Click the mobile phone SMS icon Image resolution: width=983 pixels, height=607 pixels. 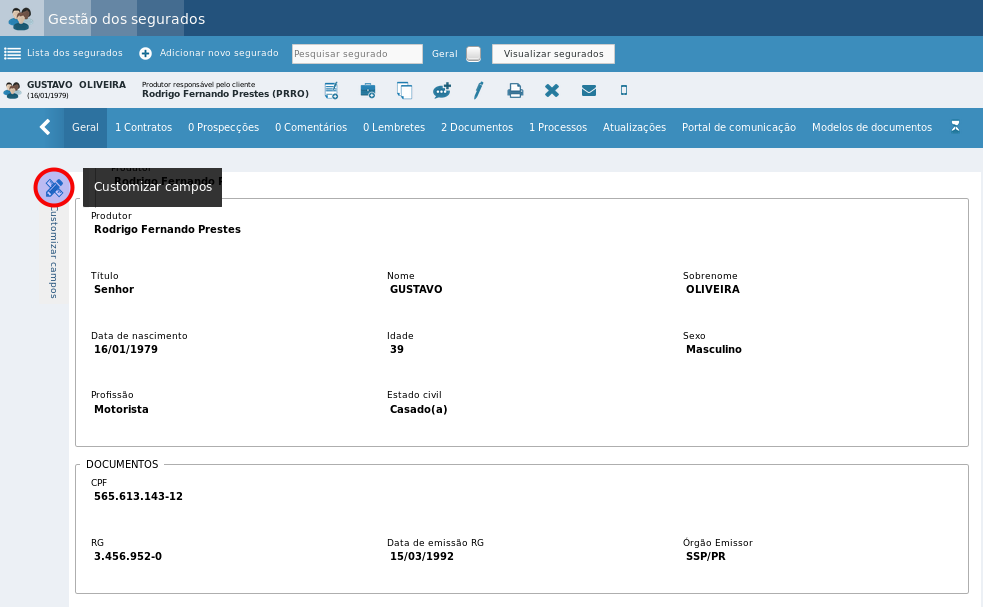tap(624, 90)
